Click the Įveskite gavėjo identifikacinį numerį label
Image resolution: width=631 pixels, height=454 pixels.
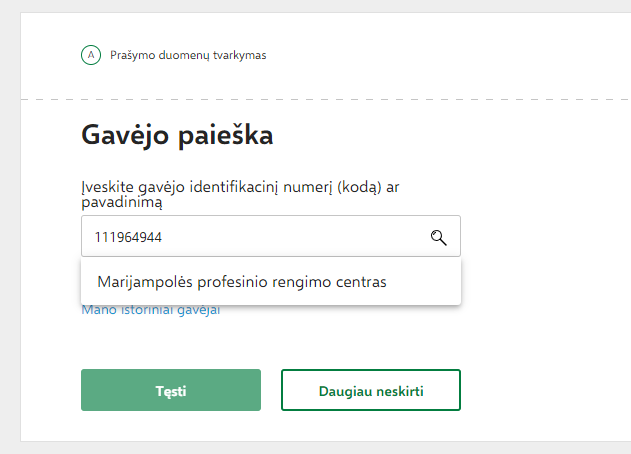point(240,194)
